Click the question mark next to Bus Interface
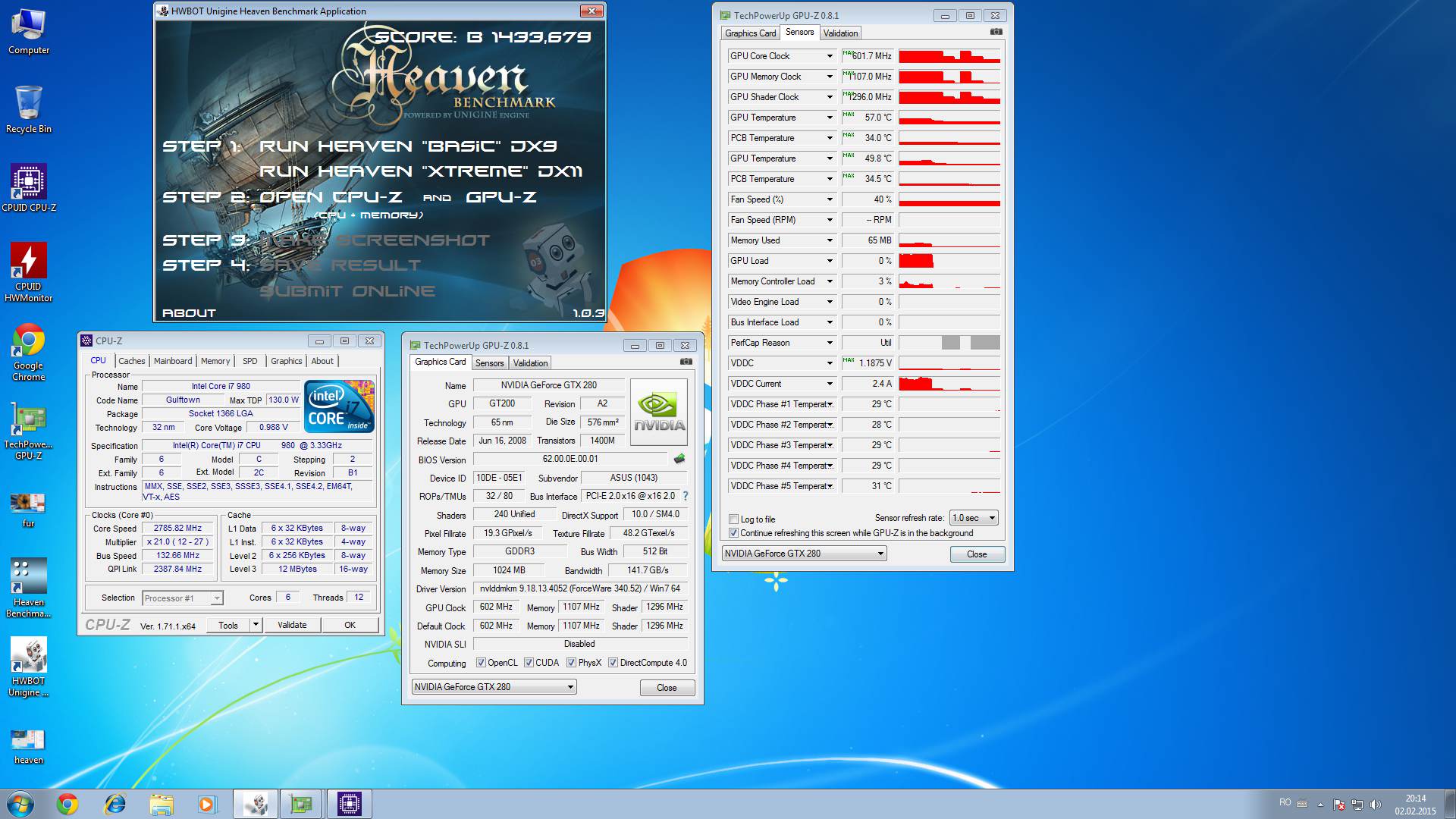Screen dimensions: 1456x819 (x=686, y=496)
